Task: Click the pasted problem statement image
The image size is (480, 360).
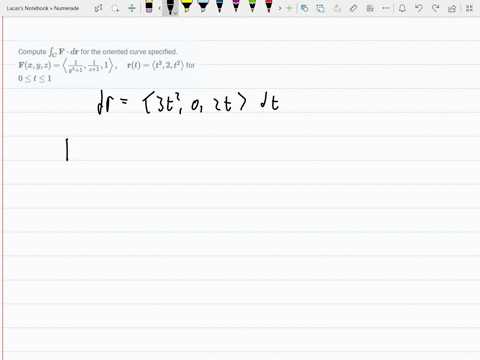Action: click(107, 64)
